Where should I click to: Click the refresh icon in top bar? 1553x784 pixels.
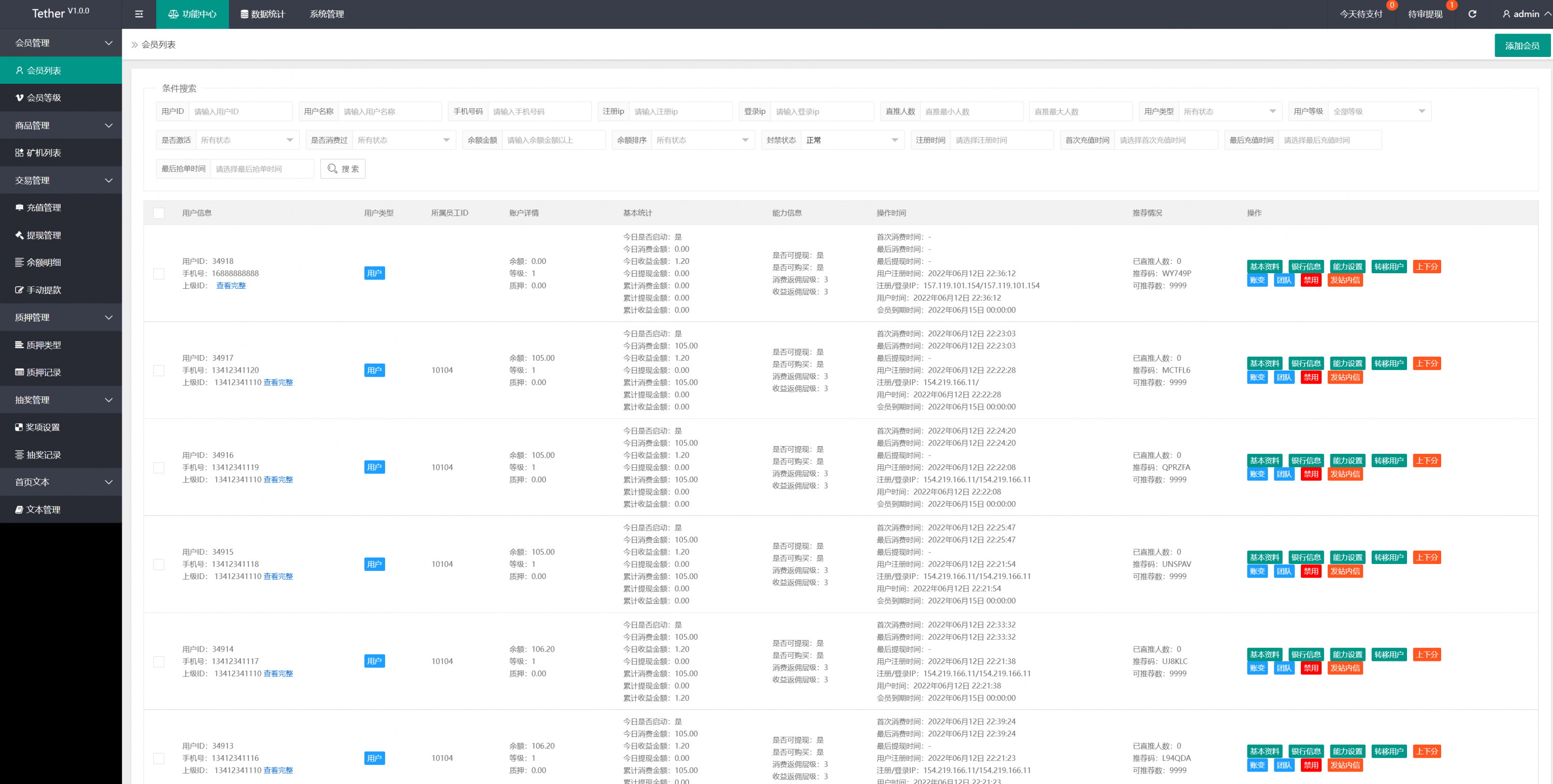point(1472,14)
